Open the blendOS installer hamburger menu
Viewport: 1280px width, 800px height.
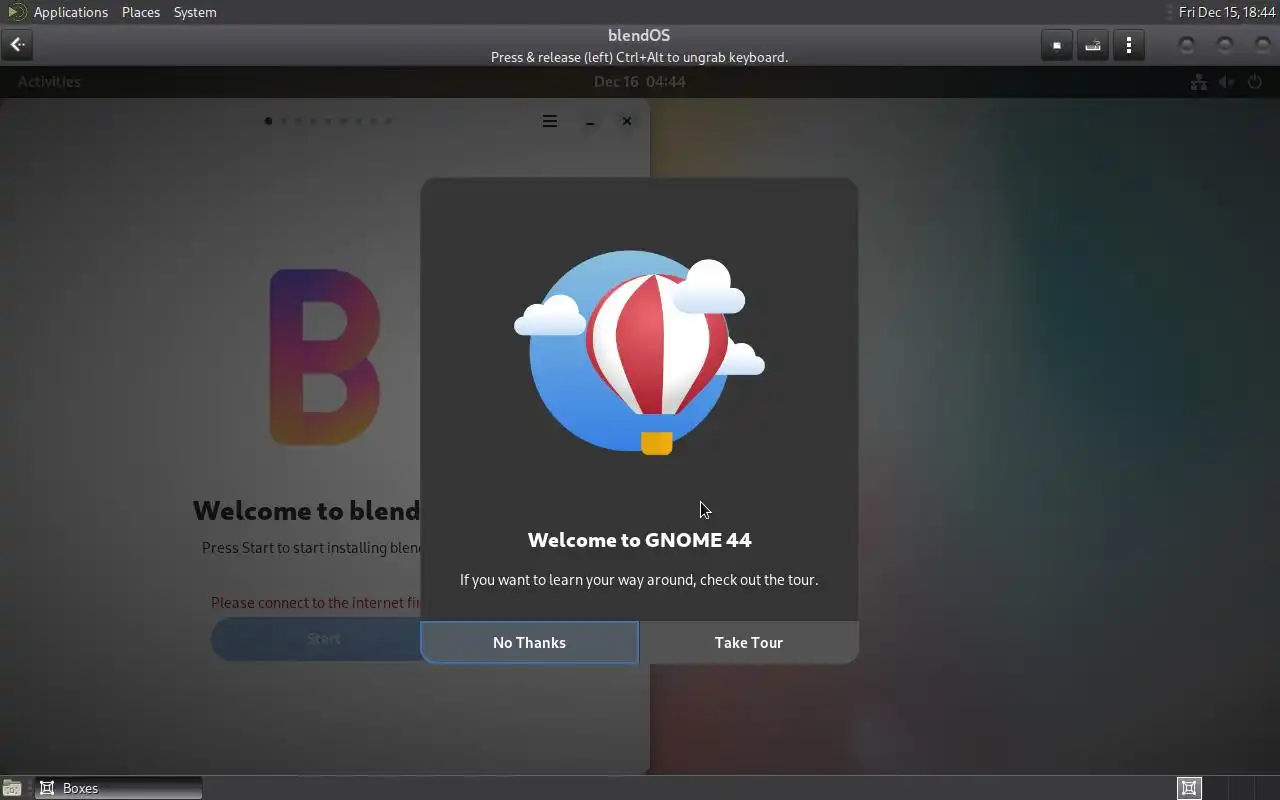tap(550, 121)
